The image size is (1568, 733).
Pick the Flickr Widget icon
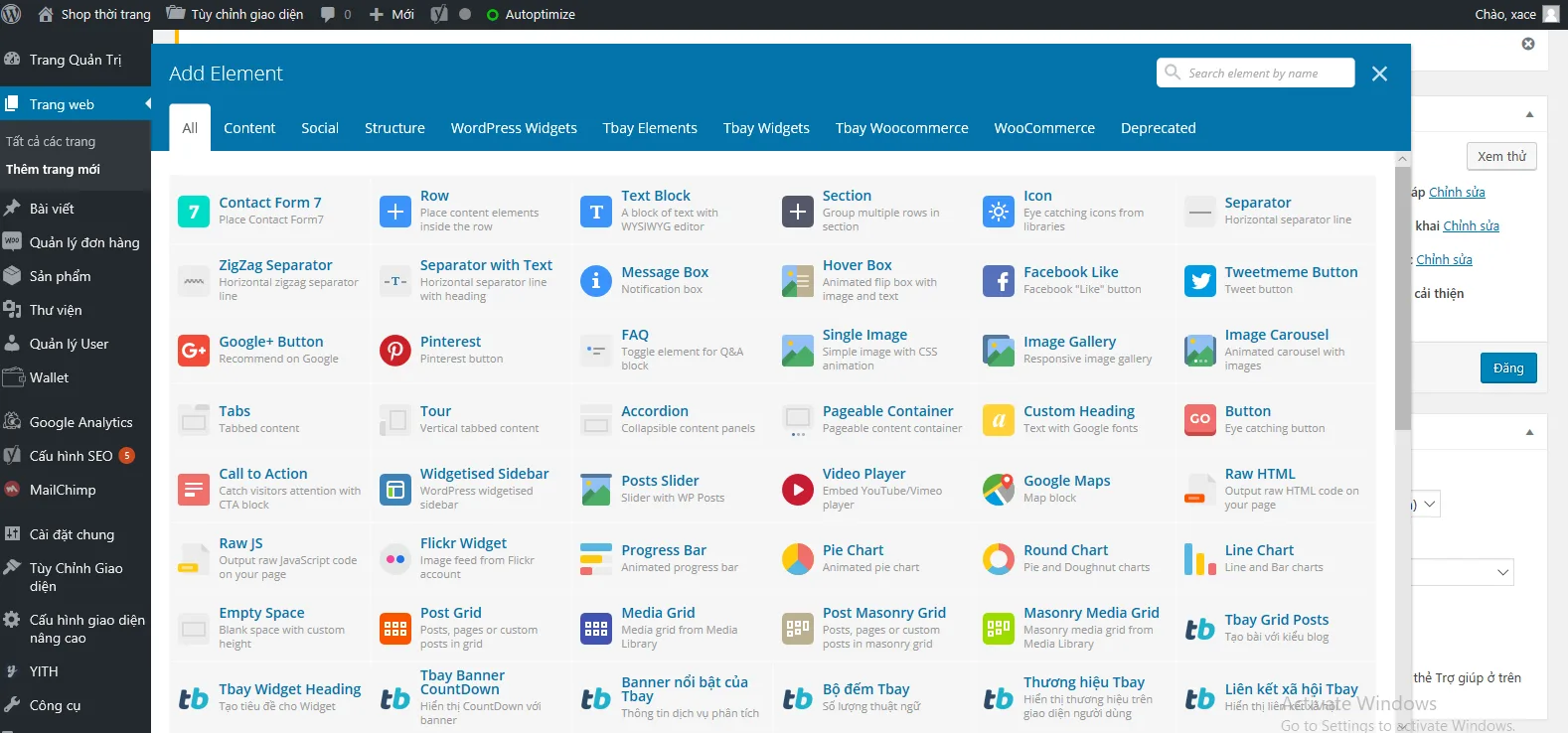tap(395, 559)
